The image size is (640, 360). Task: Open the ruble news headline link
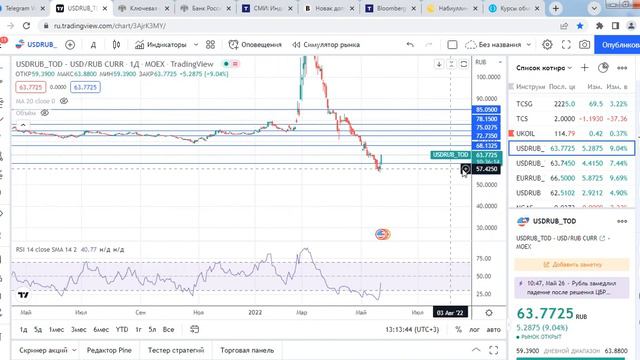click(x=572, y=288)
